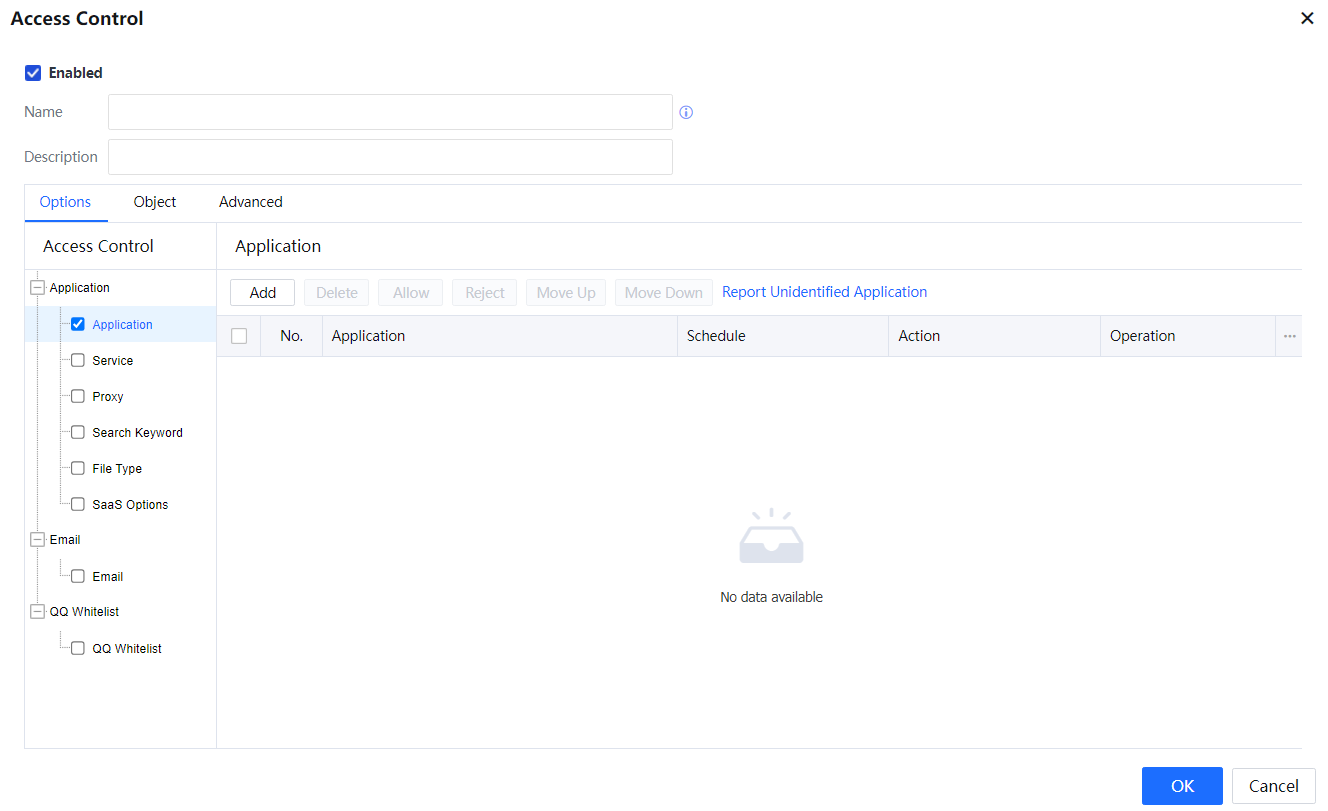1328x811 pixels.
Task: Check the Service option checkbox
Action: click(78, 361)
